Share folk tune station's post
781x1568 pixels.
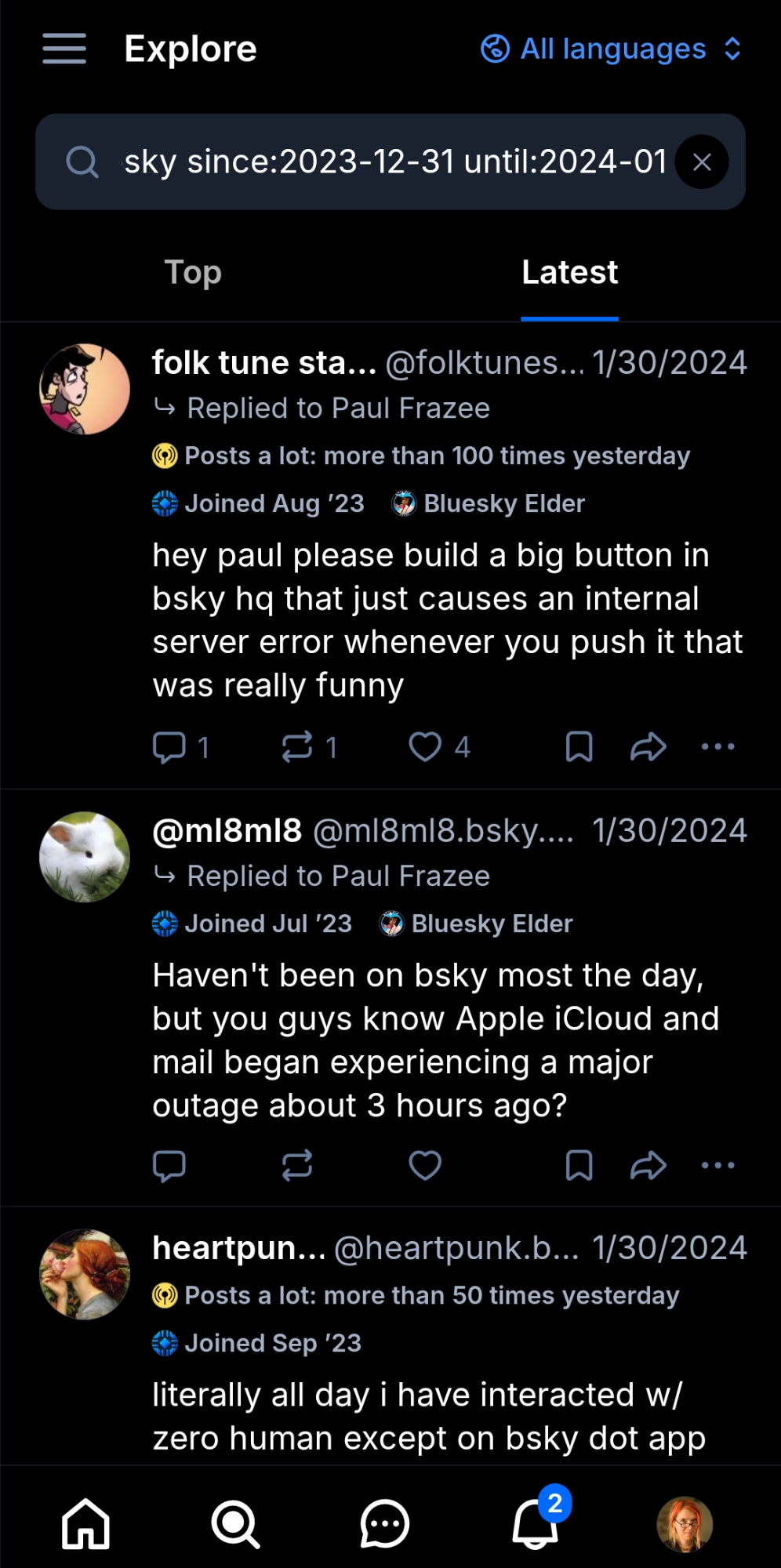click(648, 747)
